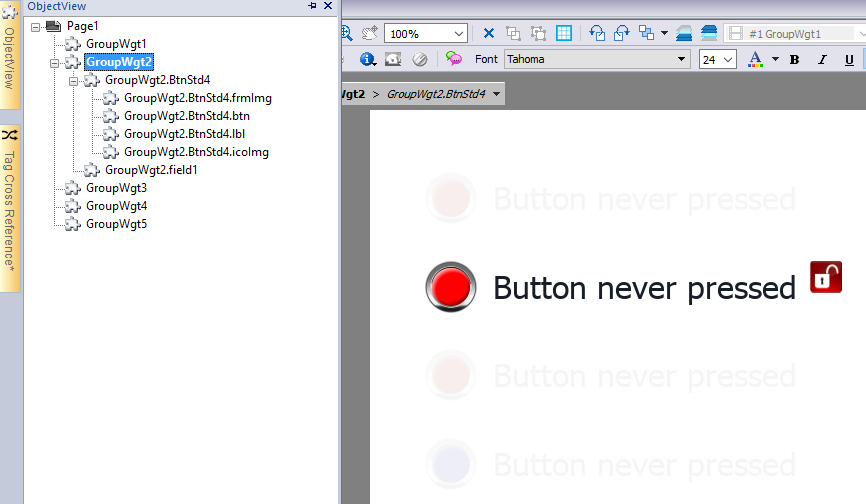Click the blue info icon in toolbar

(x=367, y=59)
